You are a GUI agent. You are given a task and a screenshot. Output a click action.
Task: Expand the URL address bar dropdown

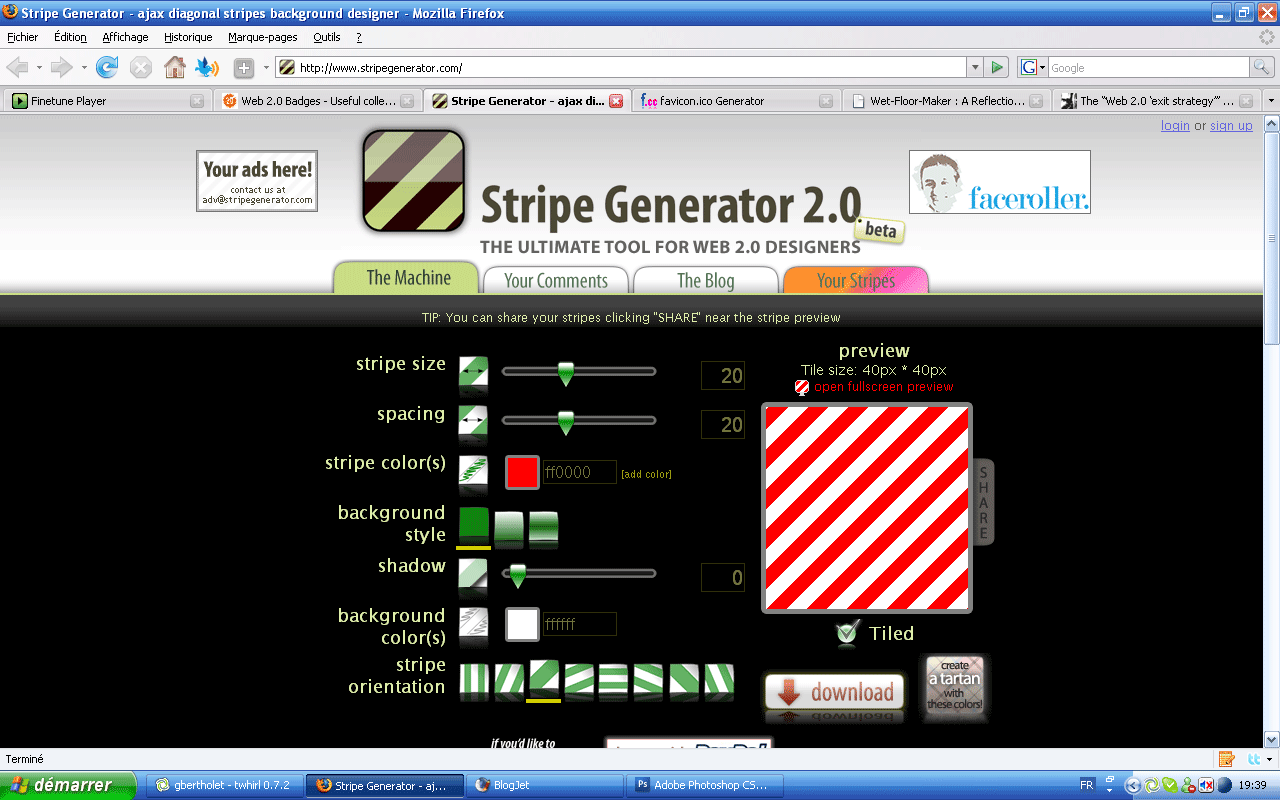click(975, 68)
